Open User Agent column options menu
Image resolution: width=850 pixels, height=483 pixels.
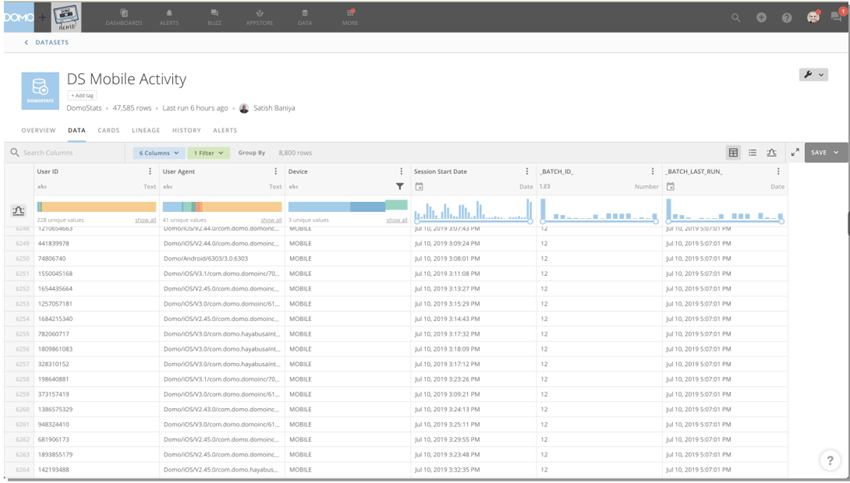(276, 171)
